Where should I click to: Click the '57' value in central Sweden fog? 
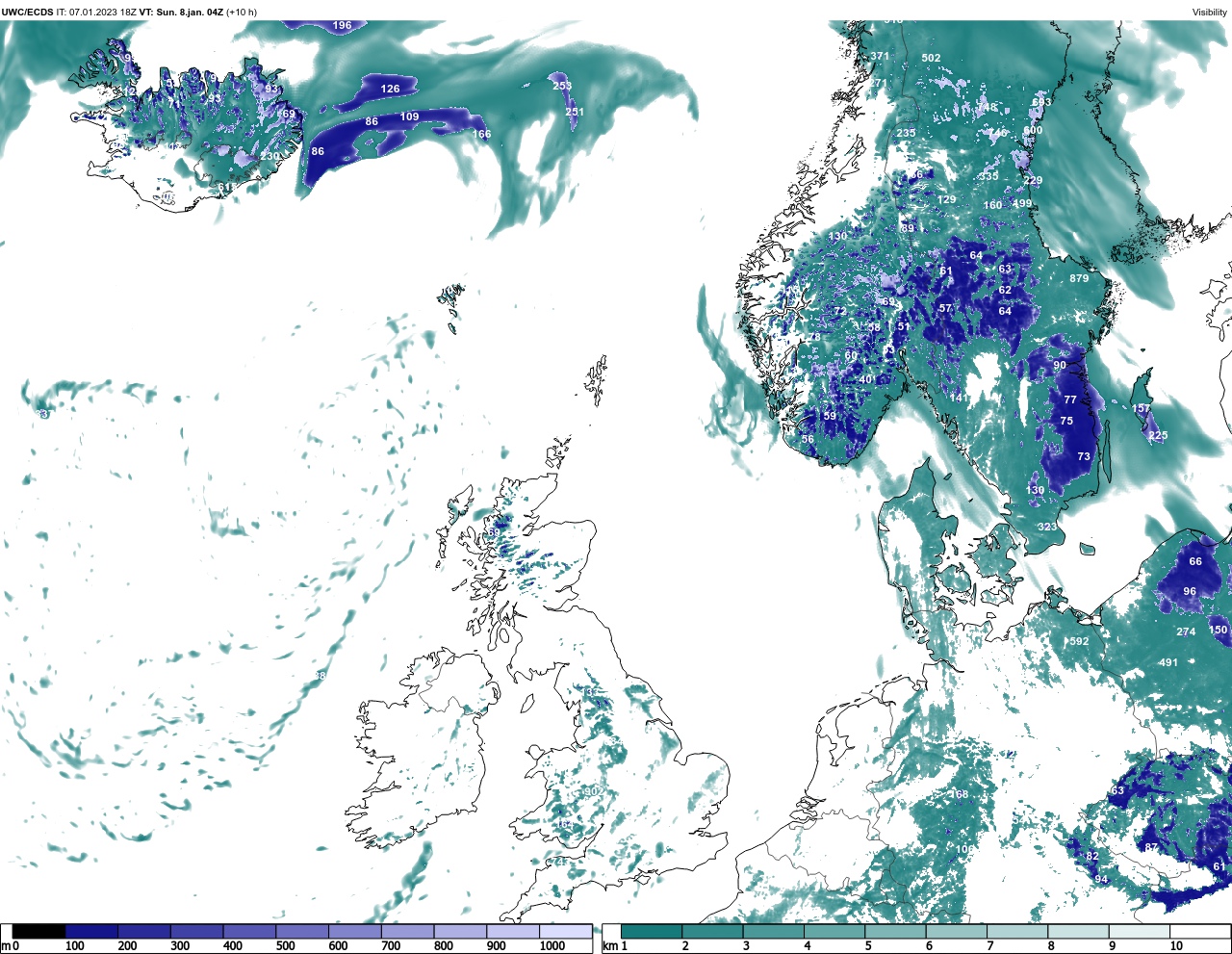click(x=945, y=308)
